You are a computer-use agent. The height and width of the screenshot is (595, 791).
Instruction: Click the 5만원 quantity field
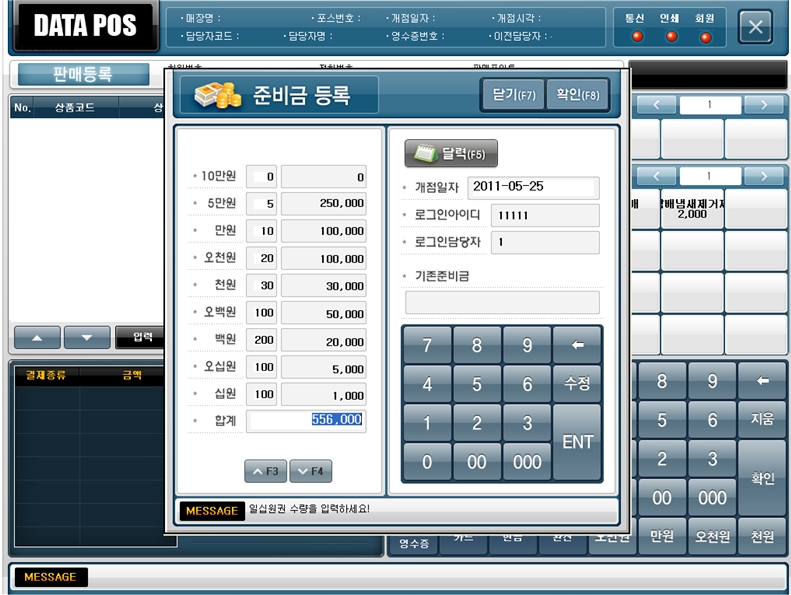coord(261,203)
